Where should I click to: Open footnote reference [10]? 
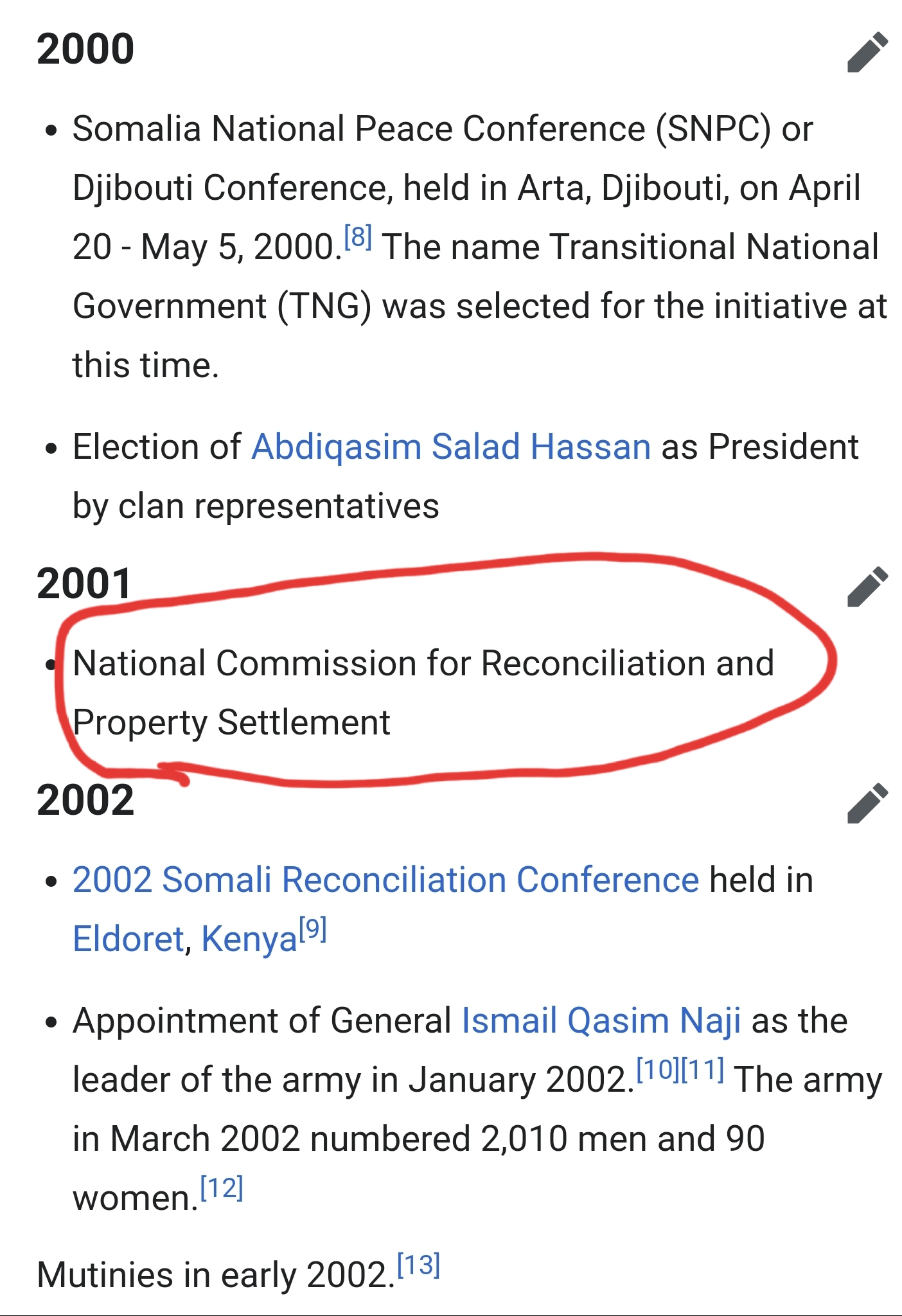point(657,1069)
